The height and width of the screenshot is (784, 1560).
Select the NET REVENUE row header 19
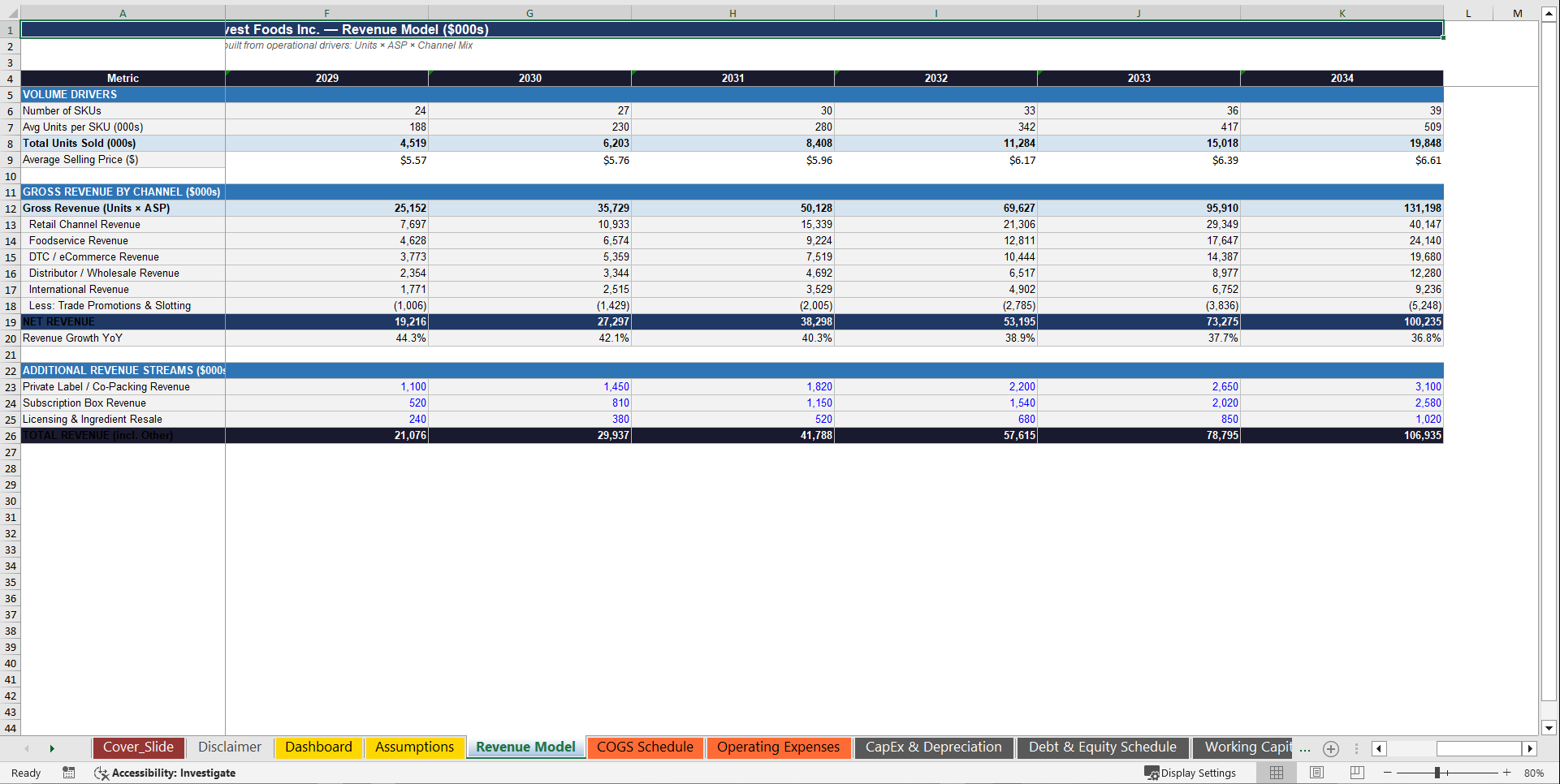10,321
